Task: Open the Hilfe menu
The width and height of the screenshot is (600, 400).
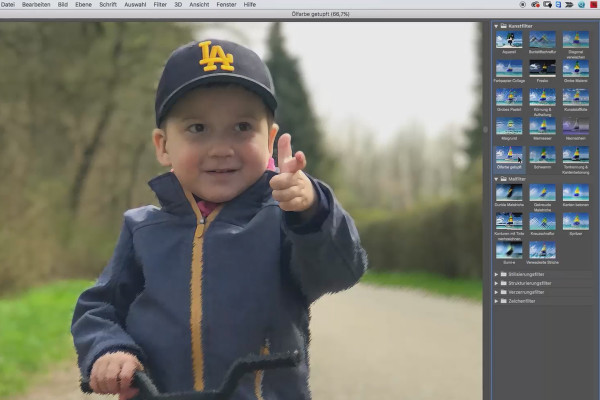Action: [x=250, y=5]
